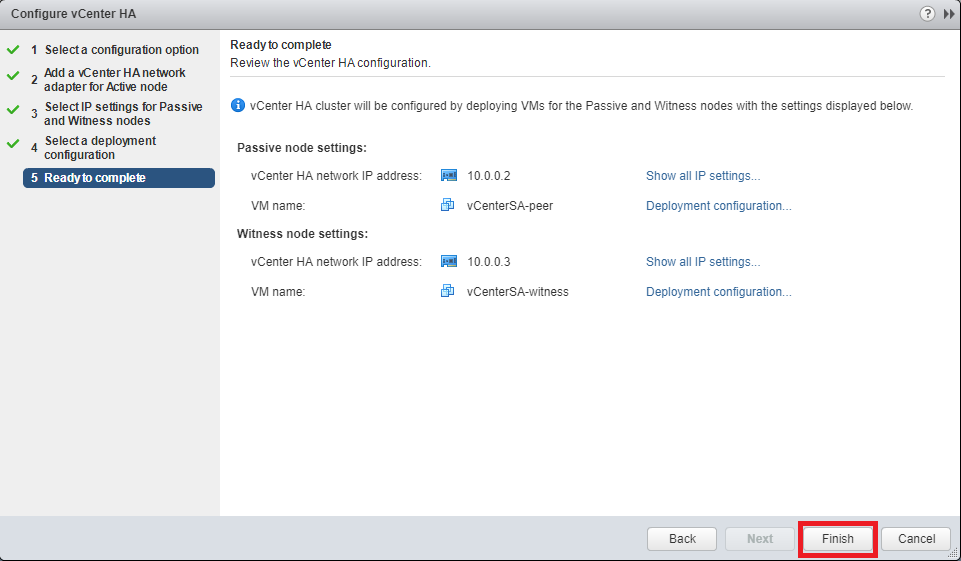Click the Back button
Image resolution: width=961 pixels, height=561 pixels.
click(x=682, y=539)
